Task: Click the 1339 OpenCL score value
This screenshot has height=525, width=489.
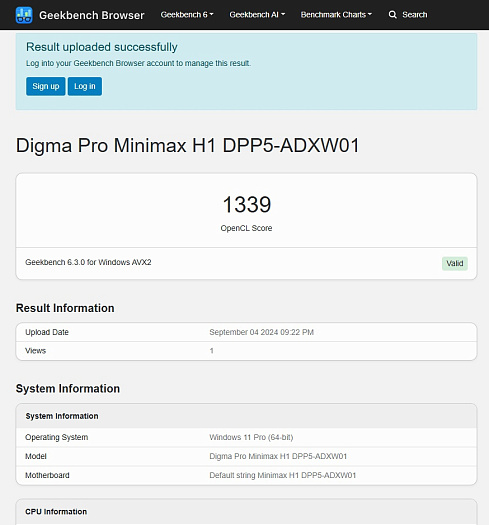Action: [x=247, y=204]
